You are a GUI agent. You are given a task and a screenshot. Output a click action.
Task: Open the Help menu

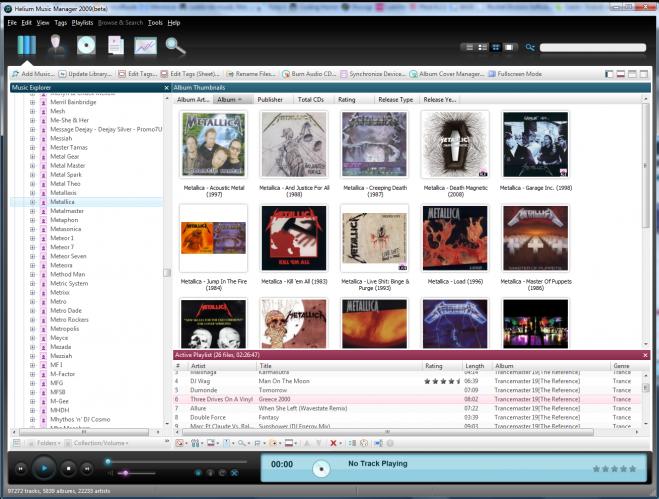tap(174, 23)
